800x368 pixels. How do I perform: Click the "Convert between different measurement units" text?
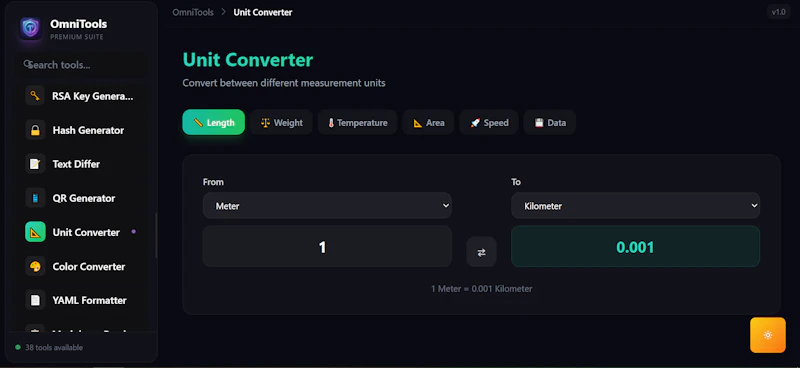(x=284, y=83)
